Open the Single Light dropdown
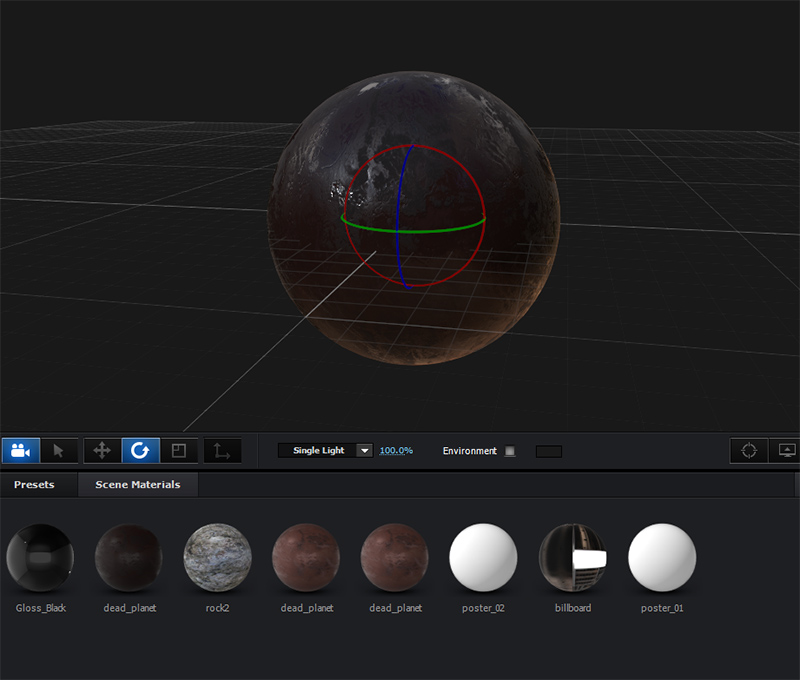800x680 pixels. pyautogui.click(x=325, y=450)
